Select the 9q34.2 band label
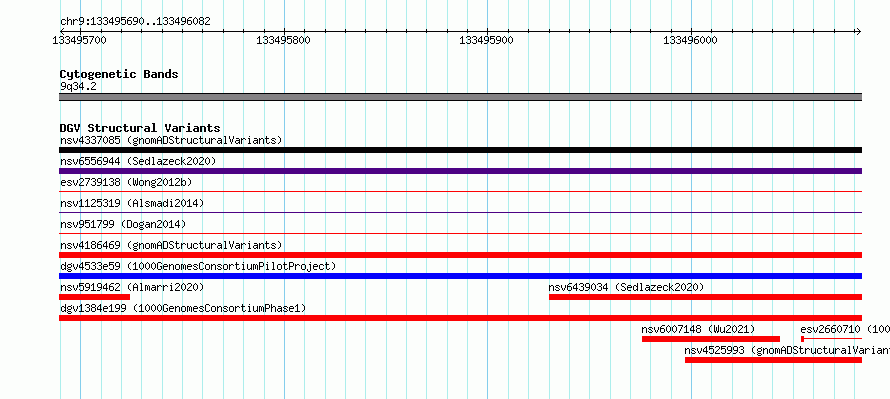Image resolution: width=890 pixels, height=399 pixels. coord(78,86)
